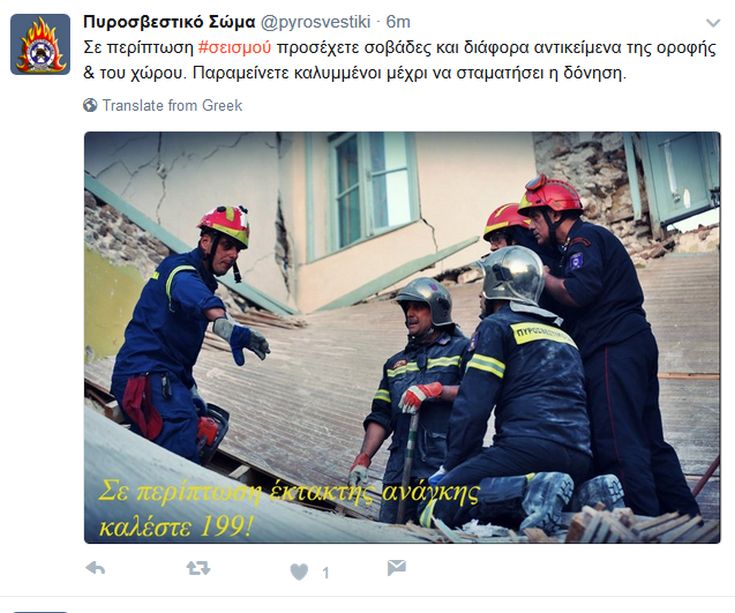The height and width of the screenshot is (613, 735).
Task: Click the Translate from Greek link
Action: [172, 105]
